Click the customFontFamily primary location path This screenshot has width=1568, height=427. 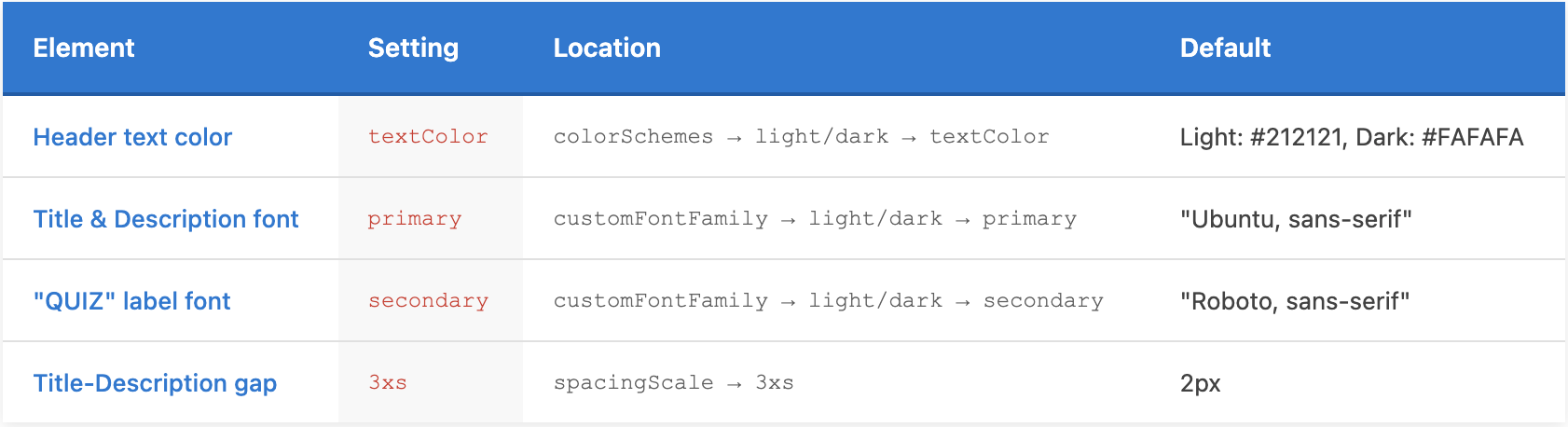[x=815, y=219]
